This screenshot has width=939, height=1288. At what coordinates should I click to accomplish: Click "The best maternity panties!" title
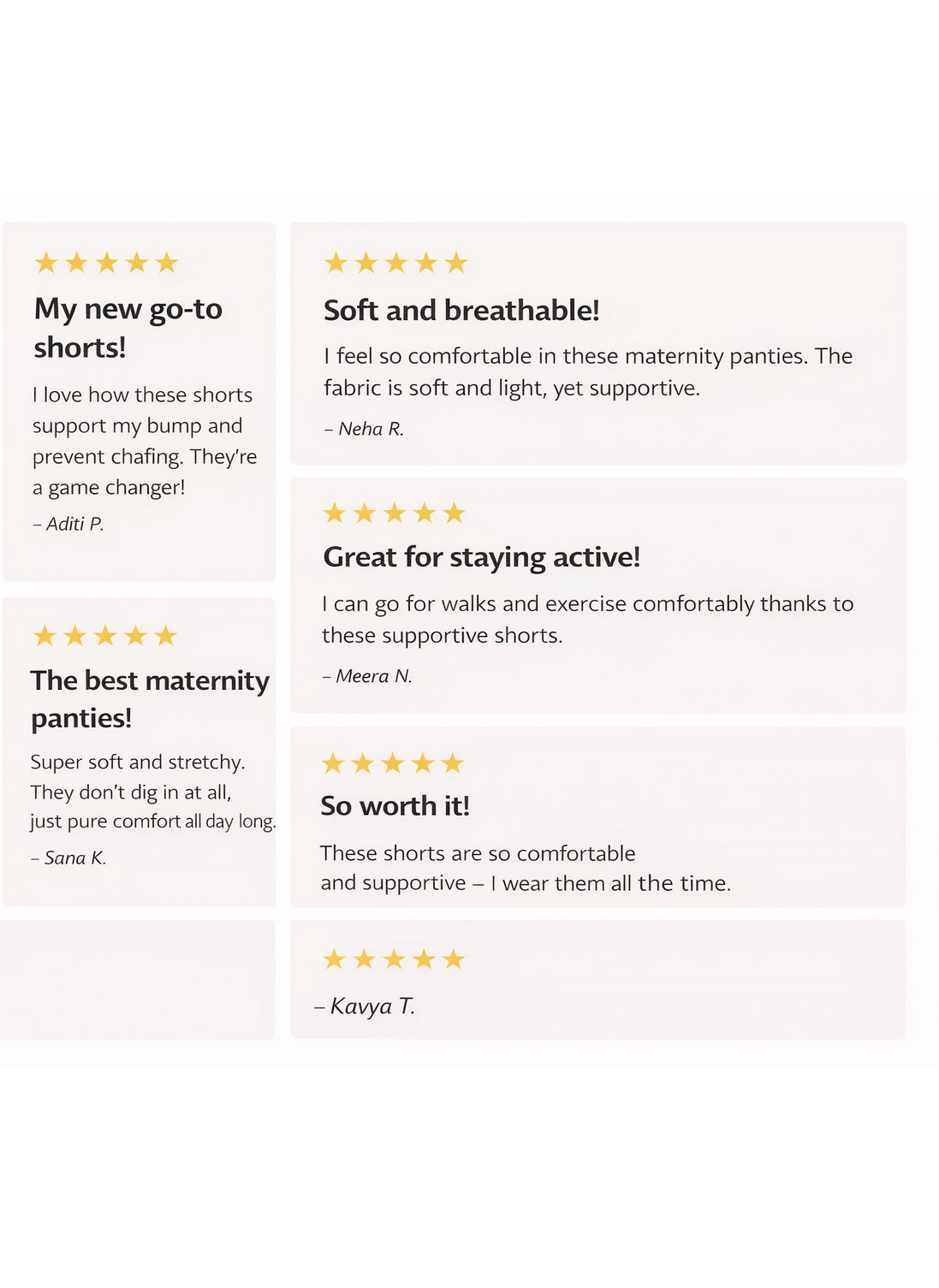pyautogui.click(x=150, y=698)
